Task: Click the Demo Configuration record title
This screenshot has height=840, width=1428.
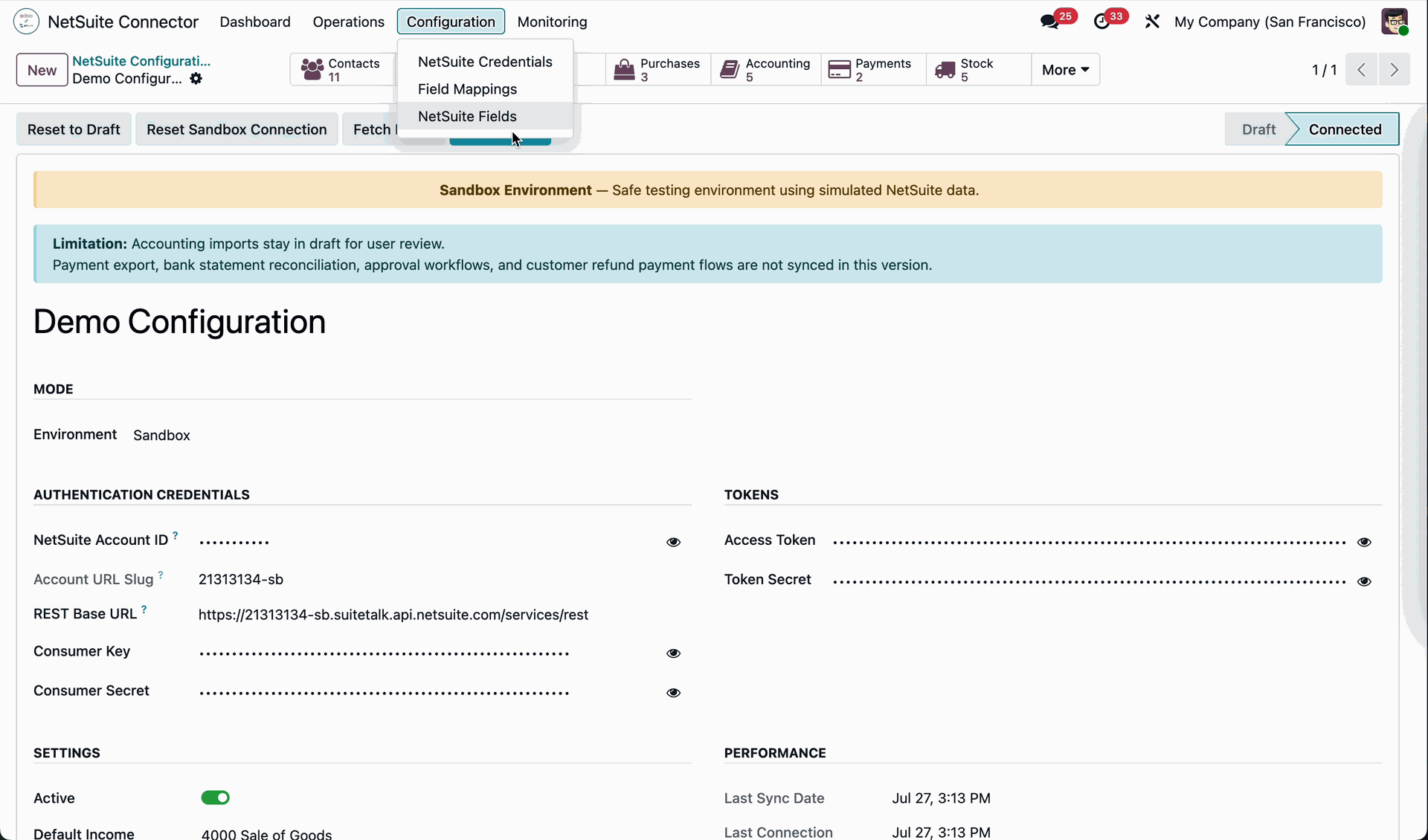Action: [180, 322]
